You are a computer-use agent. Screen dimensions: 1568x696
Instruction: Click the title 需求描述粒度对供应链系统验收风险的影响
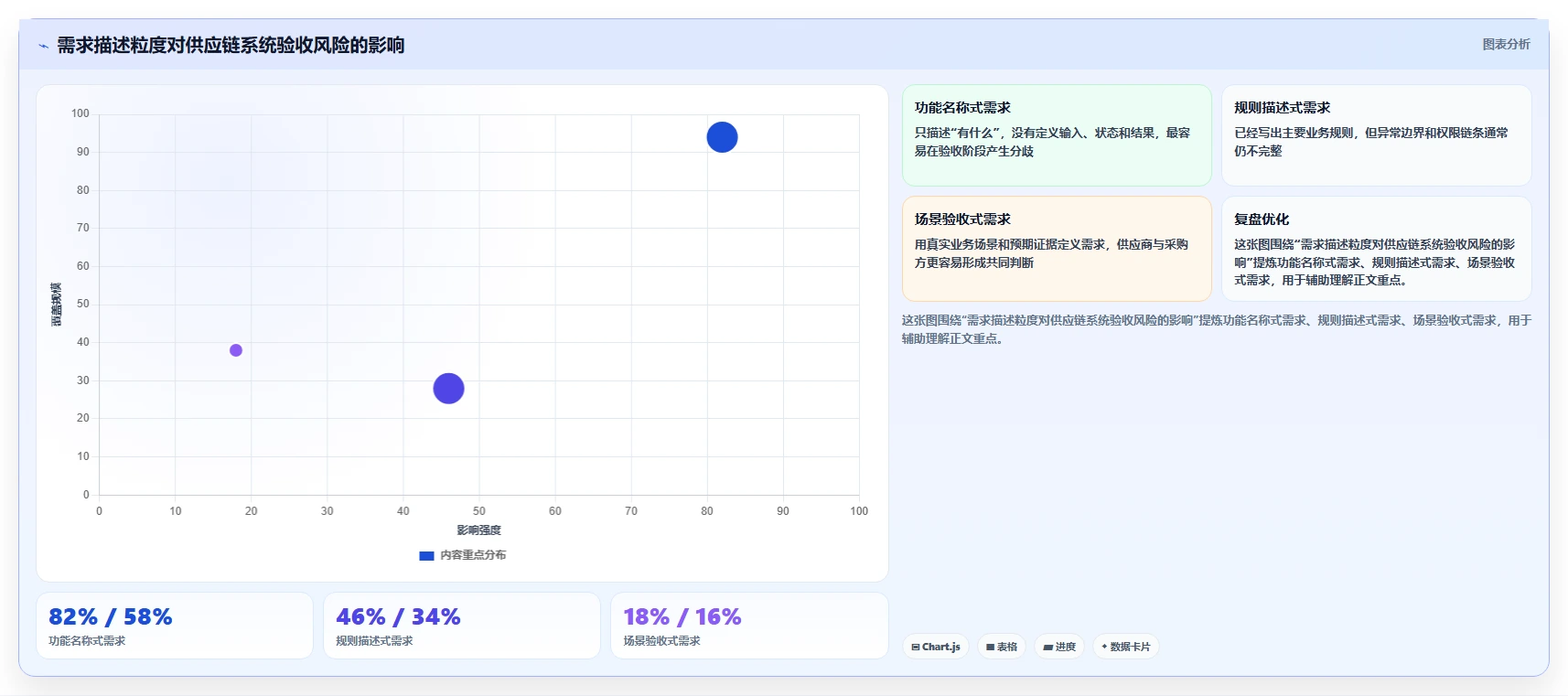click(231, 45)
